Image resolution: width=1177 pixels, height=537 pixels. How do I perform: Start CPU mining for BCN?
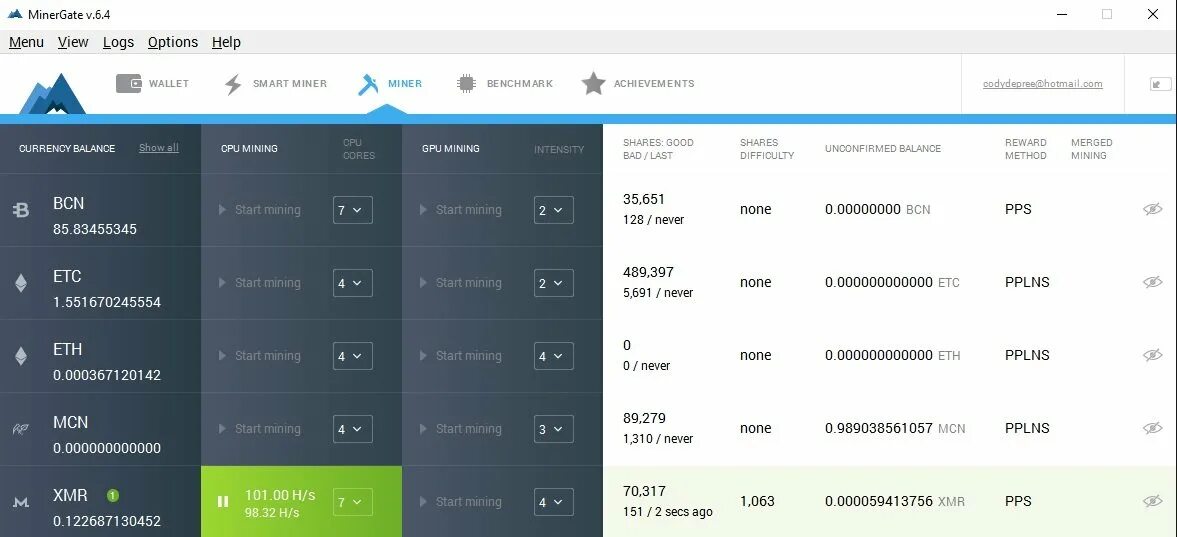coord(260,210)
